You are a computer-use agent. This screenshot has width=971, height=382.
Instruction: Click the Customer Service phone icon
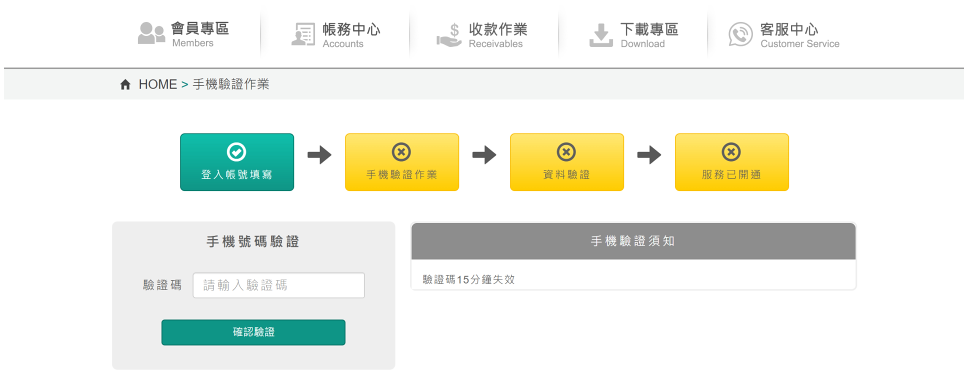(740, 35)
